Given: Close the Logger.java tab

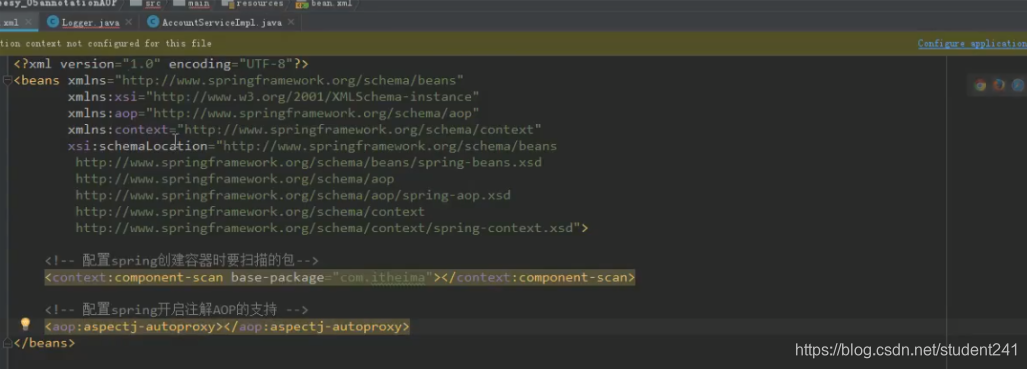Looking at the screenshot, I should coord(128,22).
